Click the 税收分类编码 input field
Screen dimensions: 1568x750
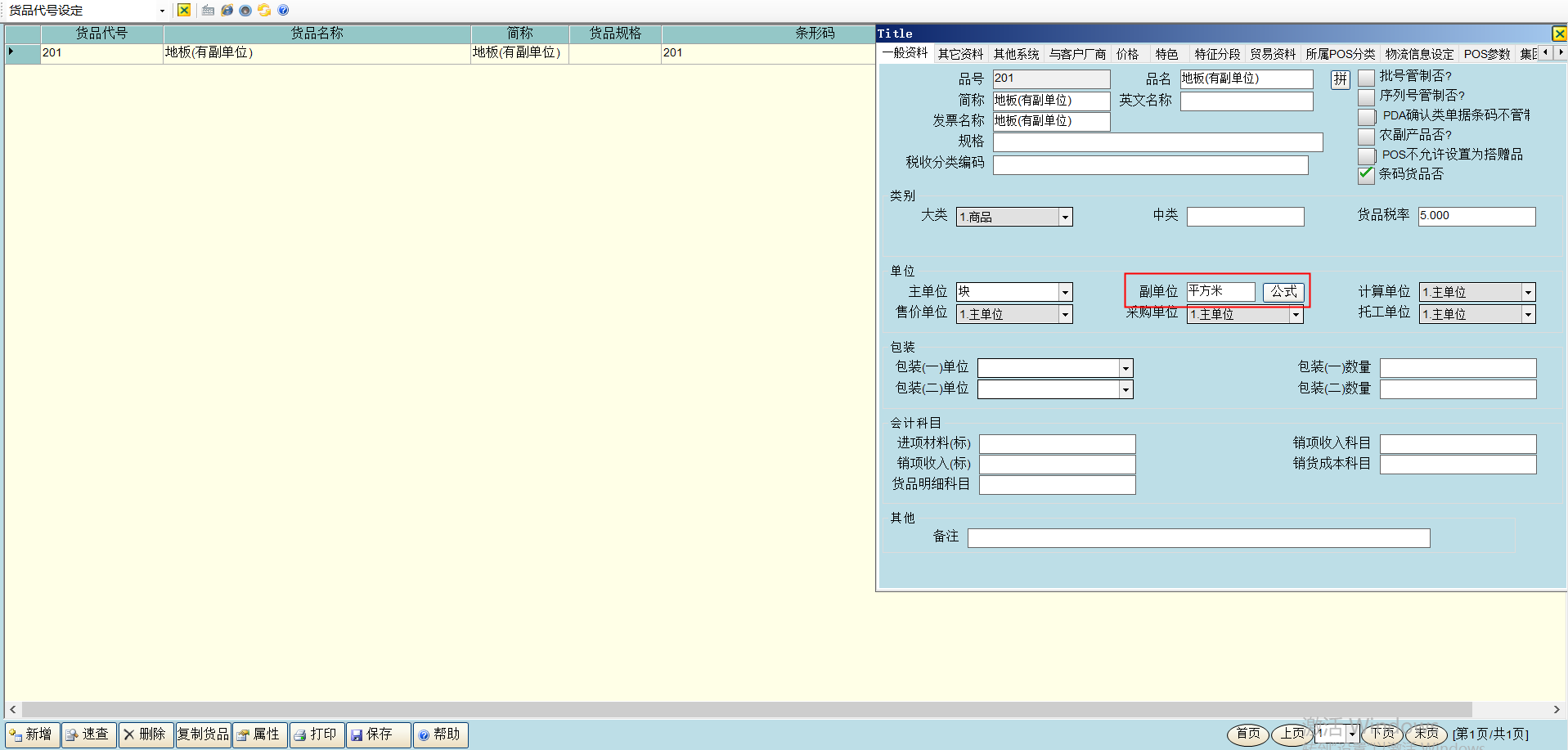click(1151, 165)
